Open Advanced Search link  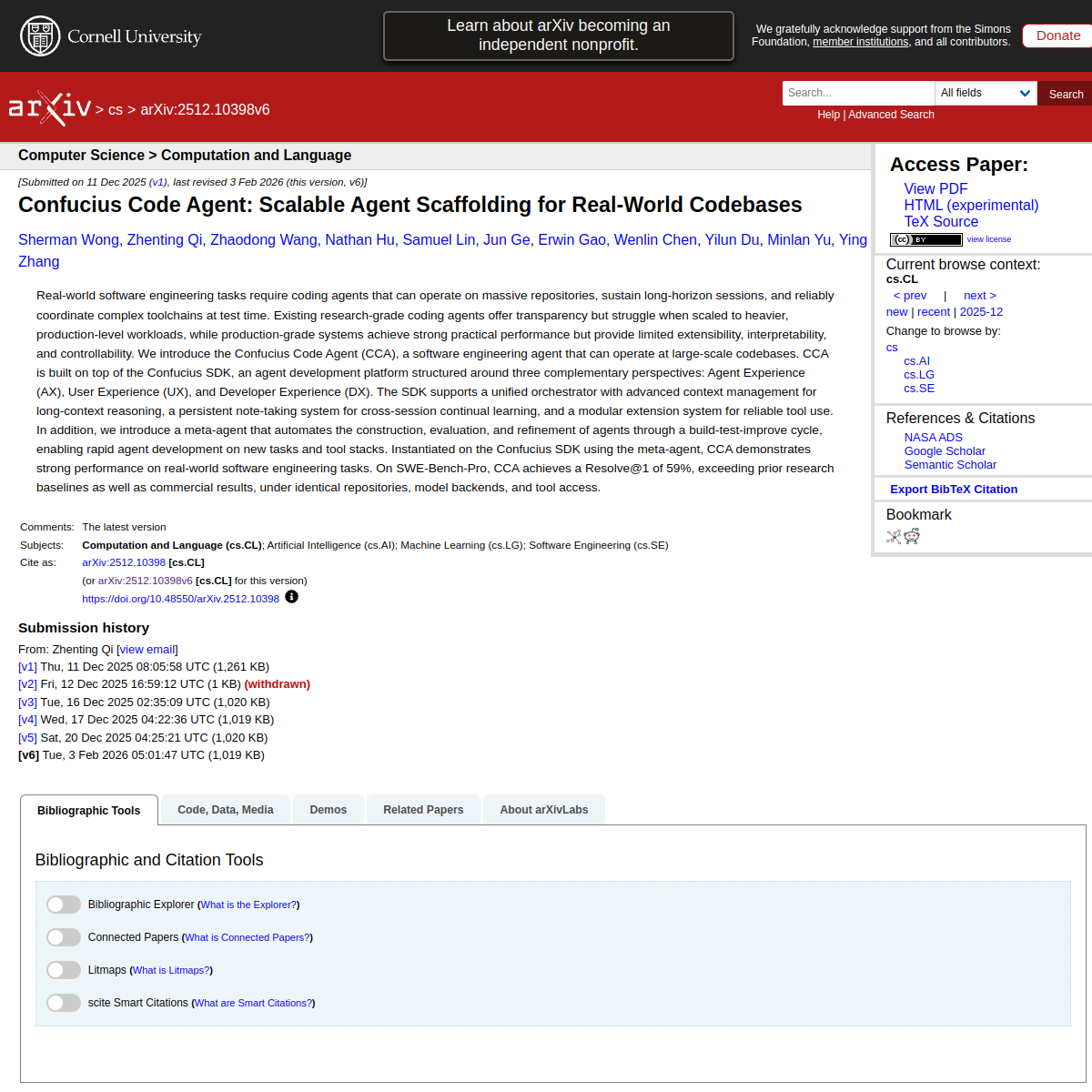pos(891,115)
